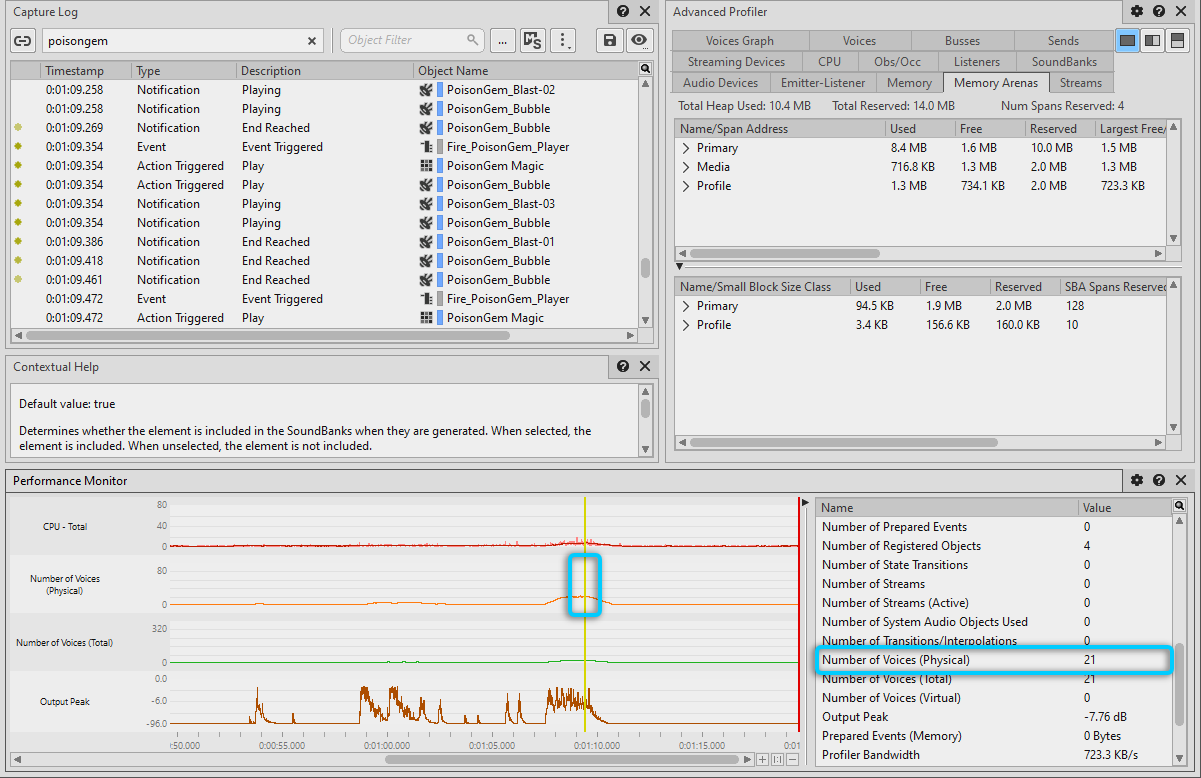Image resolution: width=1201 pixels, height=778 pixels.
Task: Expand the Media memory arena row
Action: click(686, 167)
